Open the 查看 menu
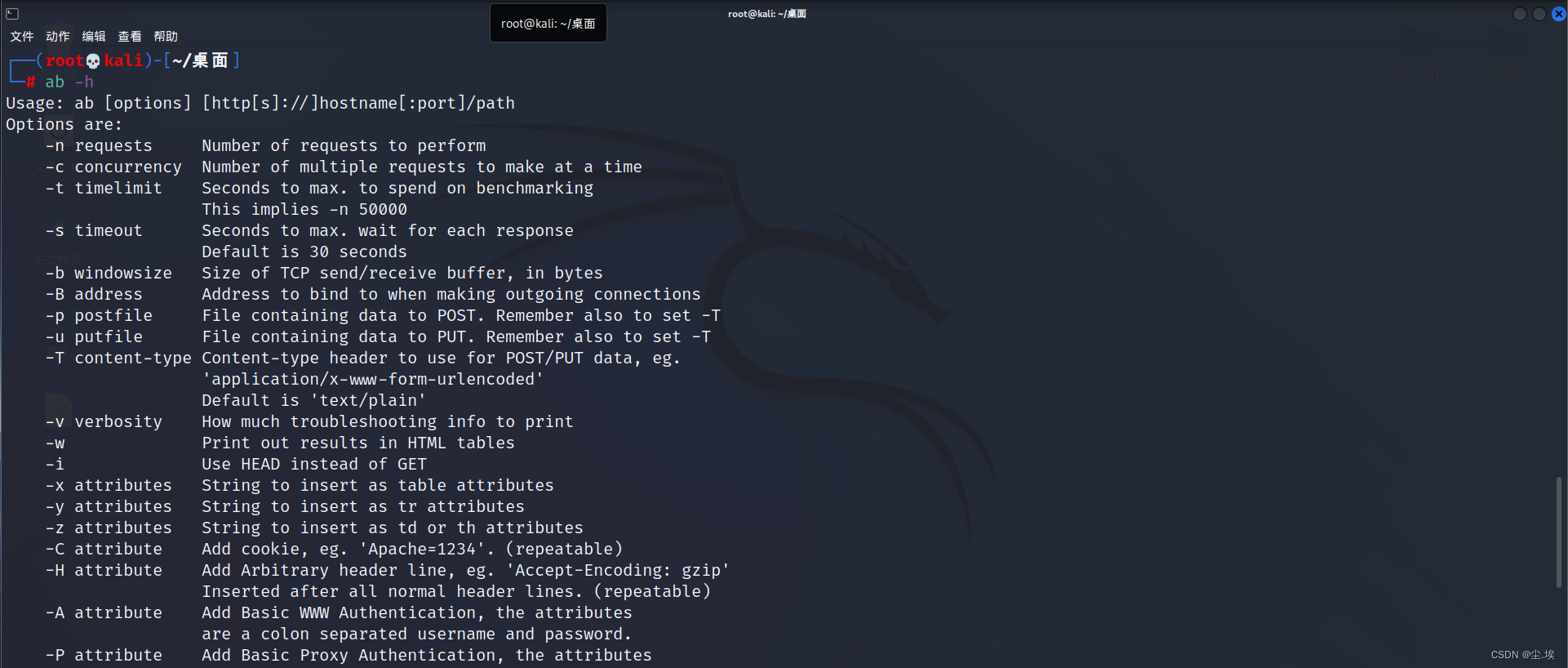The width and height of the screenshot is (1568, 668). [x=130, y=37]
